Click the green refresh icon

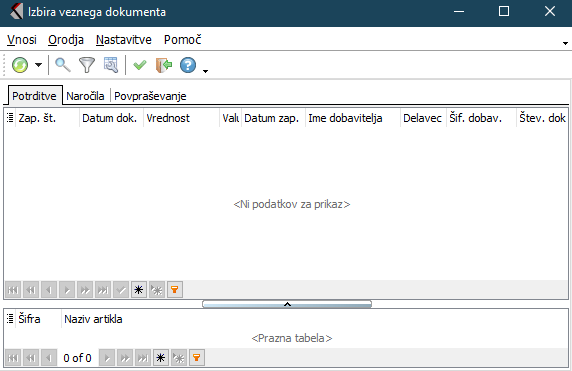click(20, 65)
